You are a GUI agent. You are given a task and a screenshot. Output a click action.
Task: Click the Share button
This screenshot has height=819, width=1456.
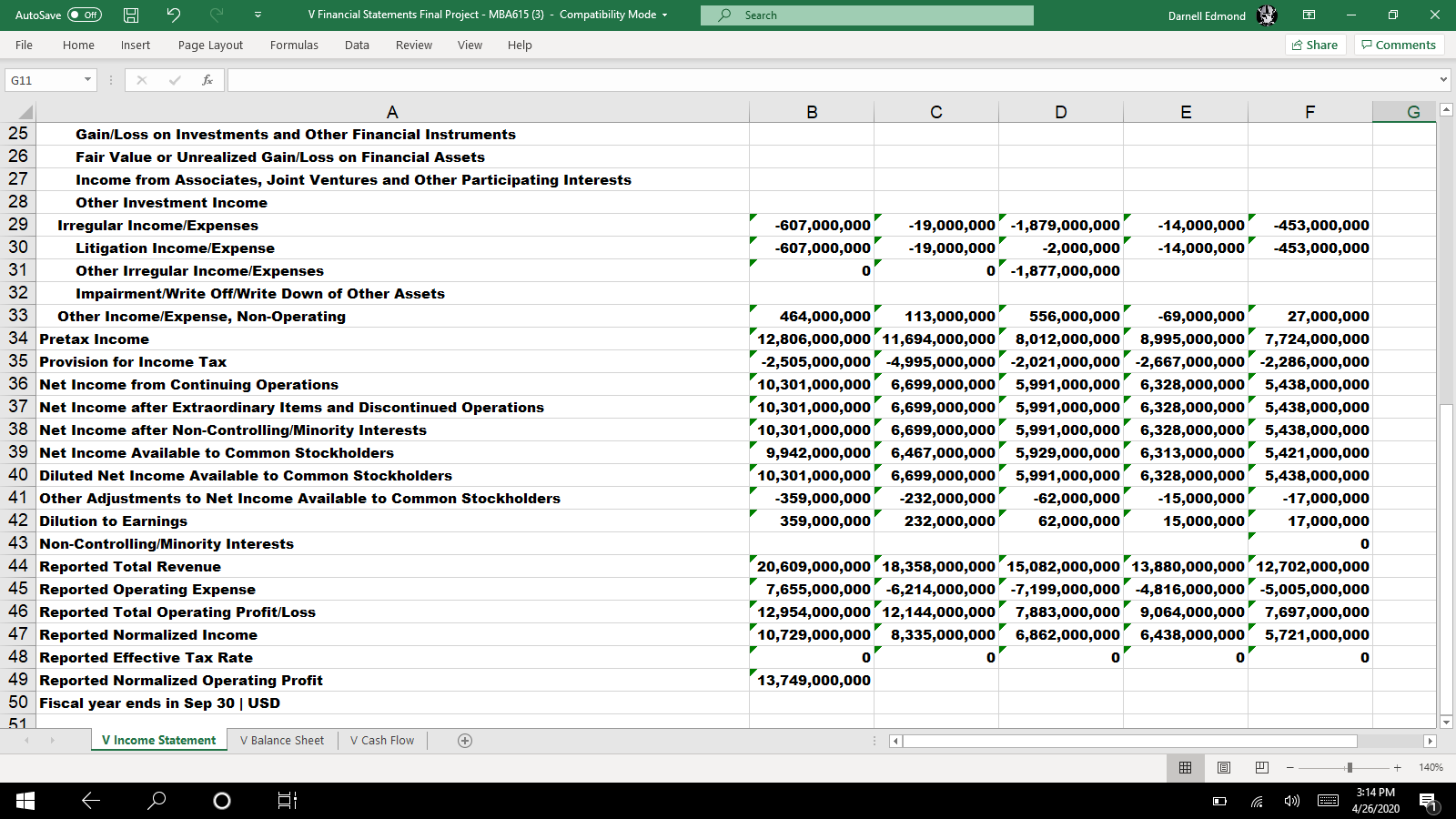point(1315,45)
